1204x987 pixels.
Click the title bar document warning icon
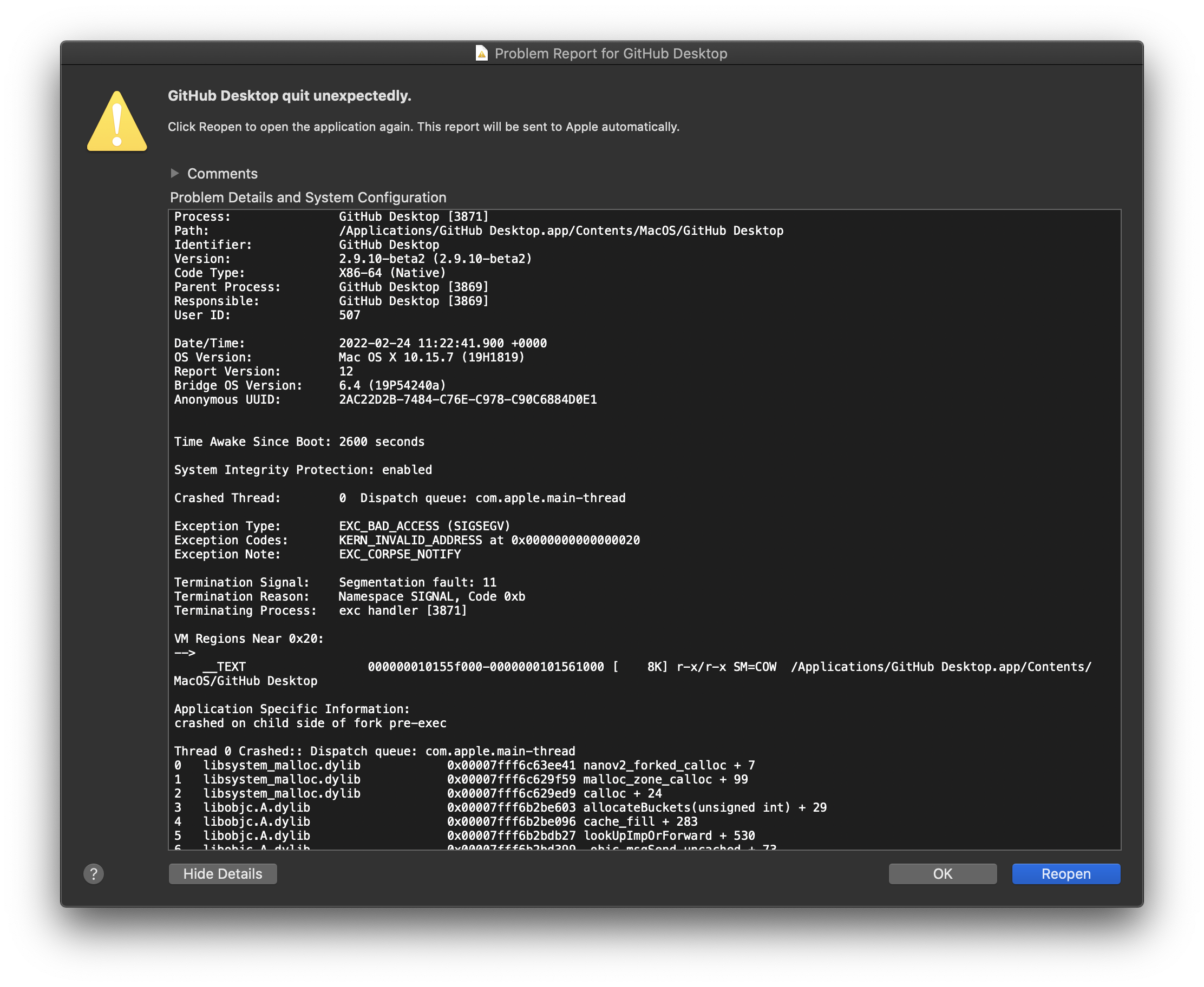(x=481, y=54)
